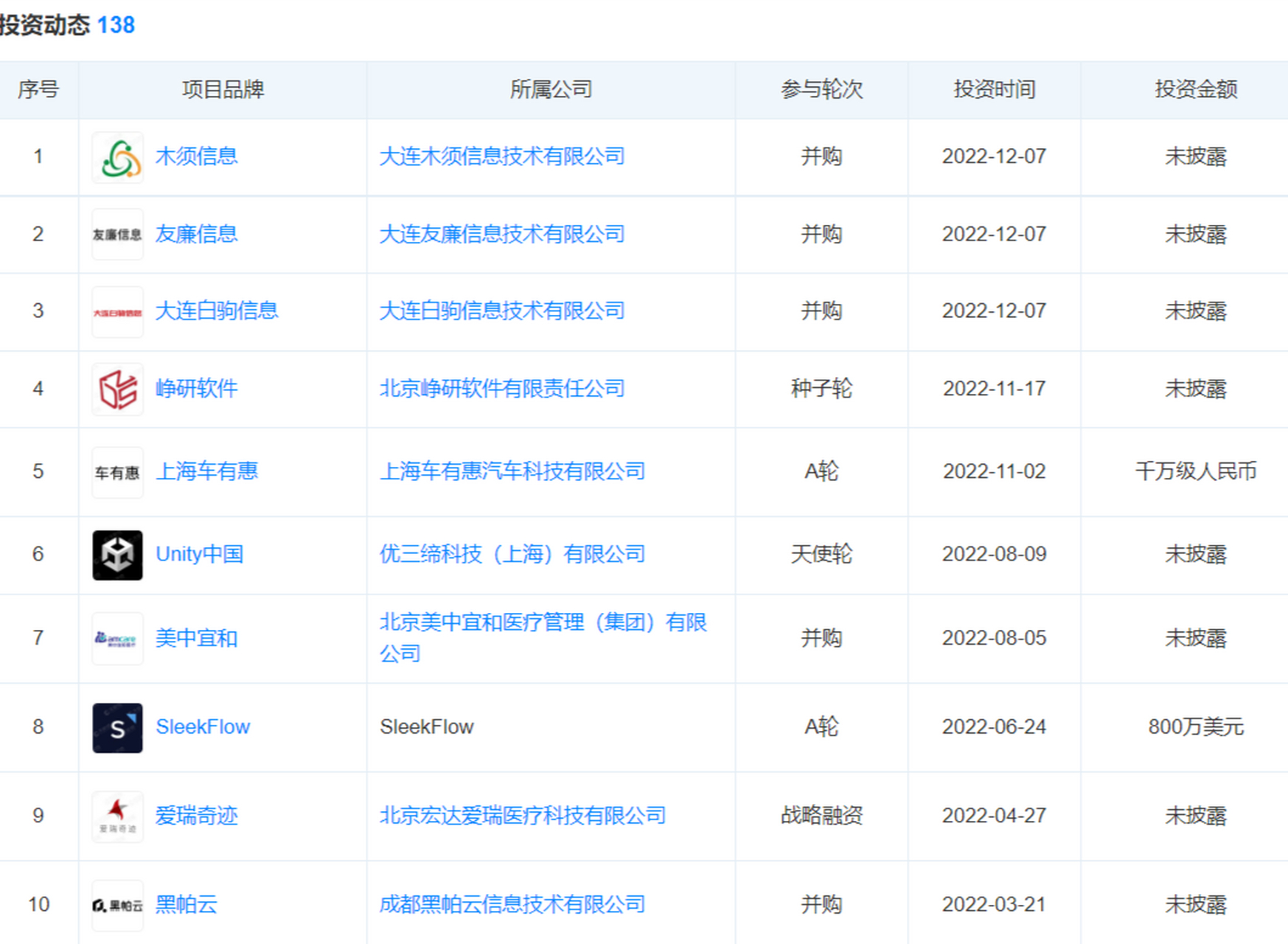Open the 友廉信息 brand link
The height and width of the screenshot is (944, 1288).
tap(196, 234)
